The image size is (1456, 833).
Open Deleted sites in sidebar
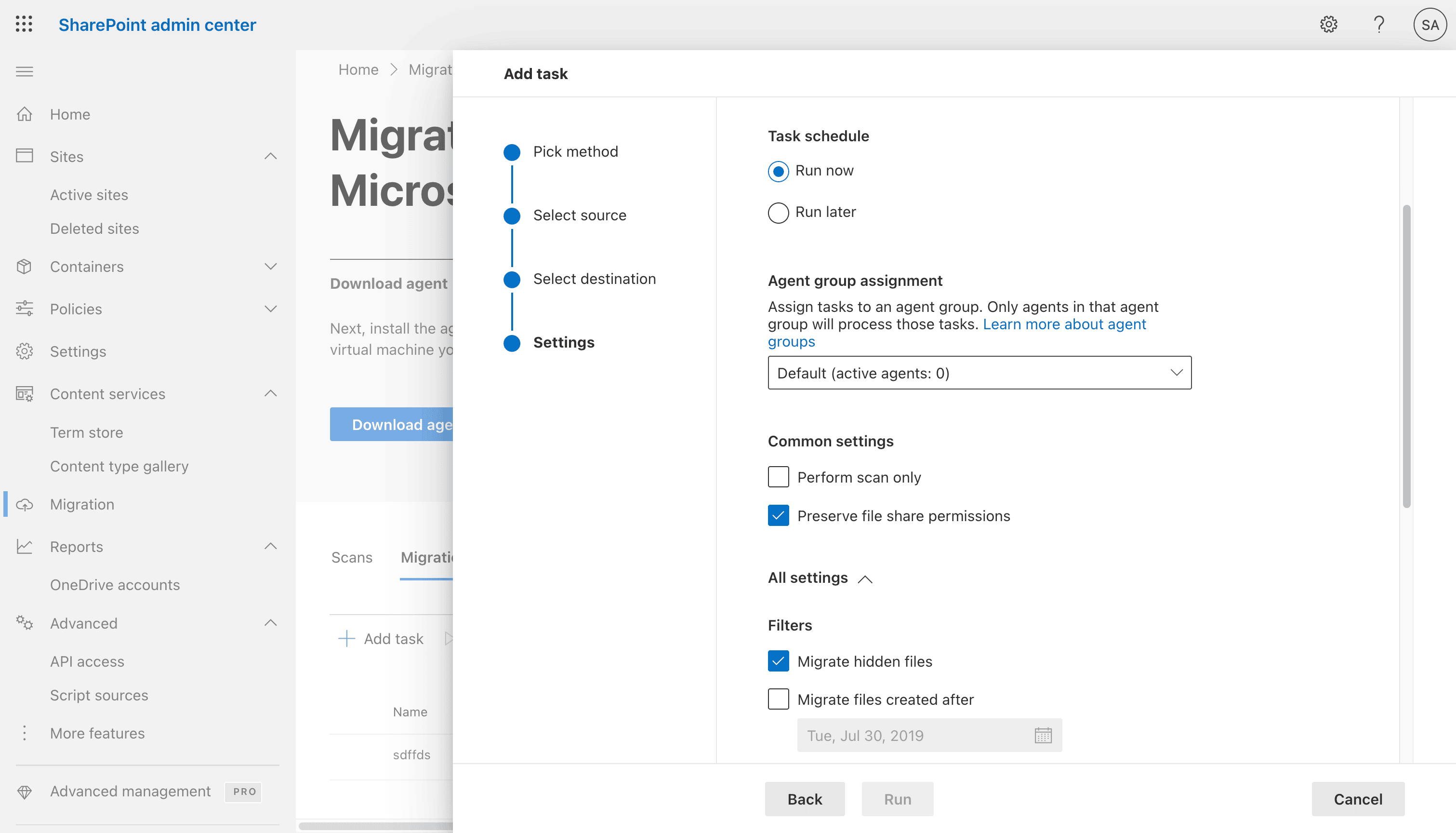coord(94,228)
